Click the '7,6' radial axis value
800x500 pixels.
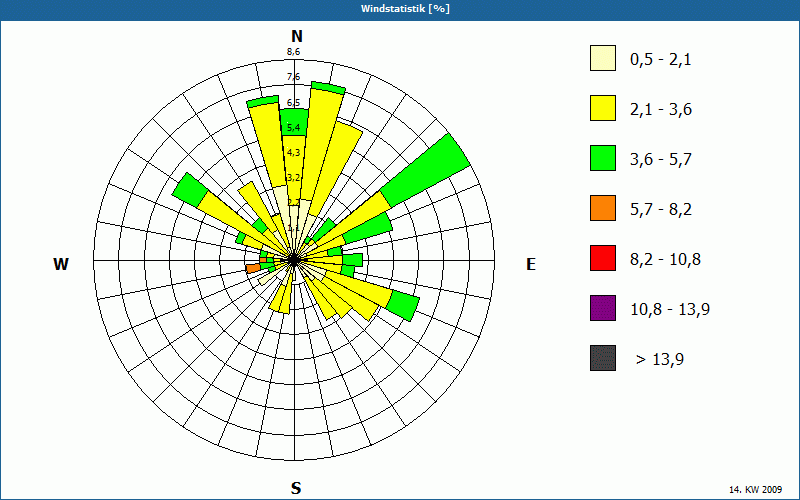(293, 77)
